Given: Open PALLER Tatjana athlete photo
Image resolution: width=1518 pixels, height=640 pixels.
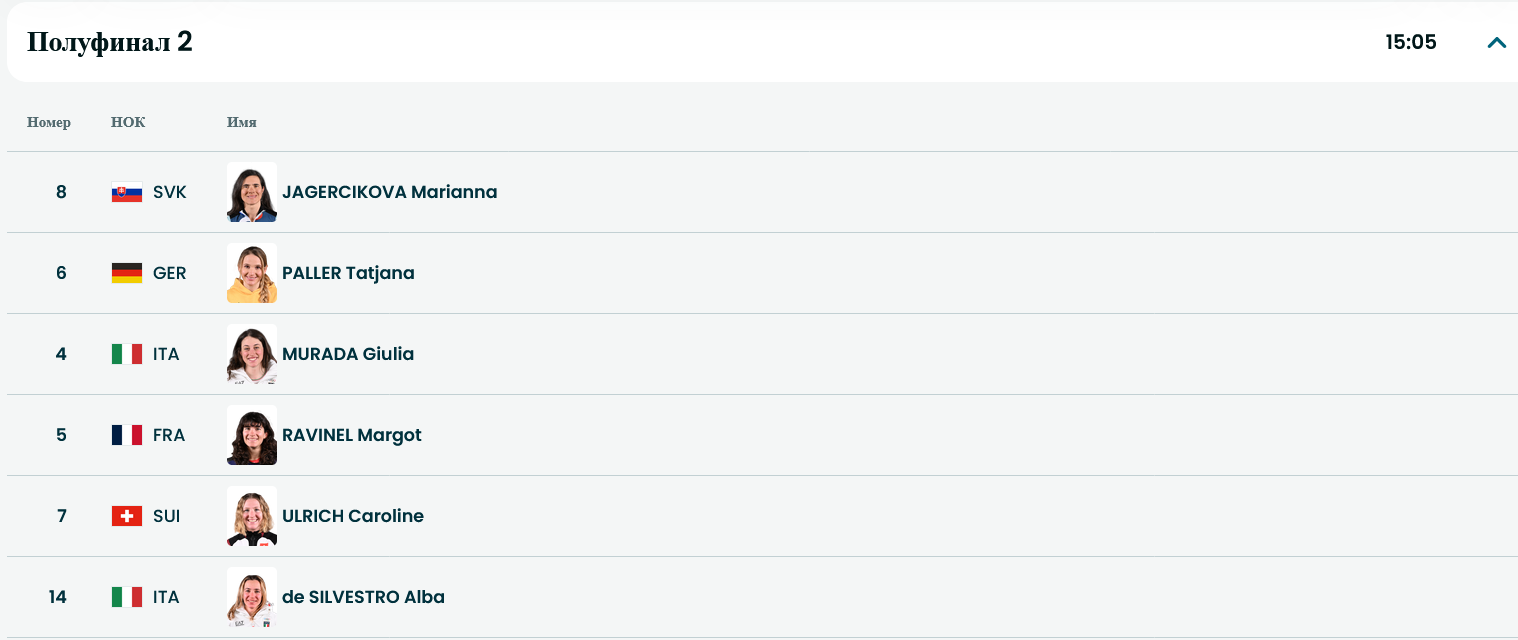Looking at the screenshot, I should (x=251, y=273).
